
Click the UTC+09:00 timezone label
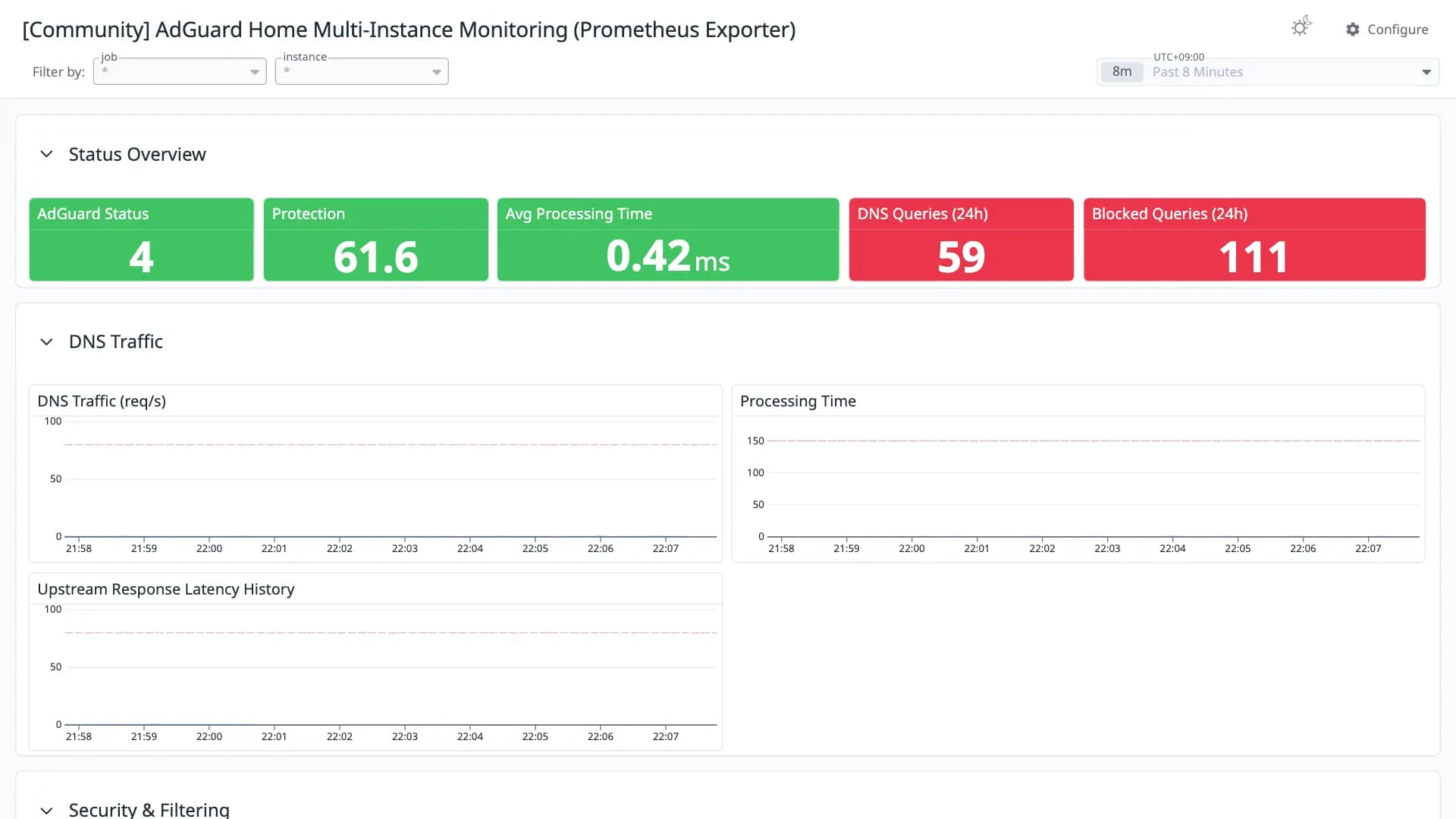click(1178, 57)
